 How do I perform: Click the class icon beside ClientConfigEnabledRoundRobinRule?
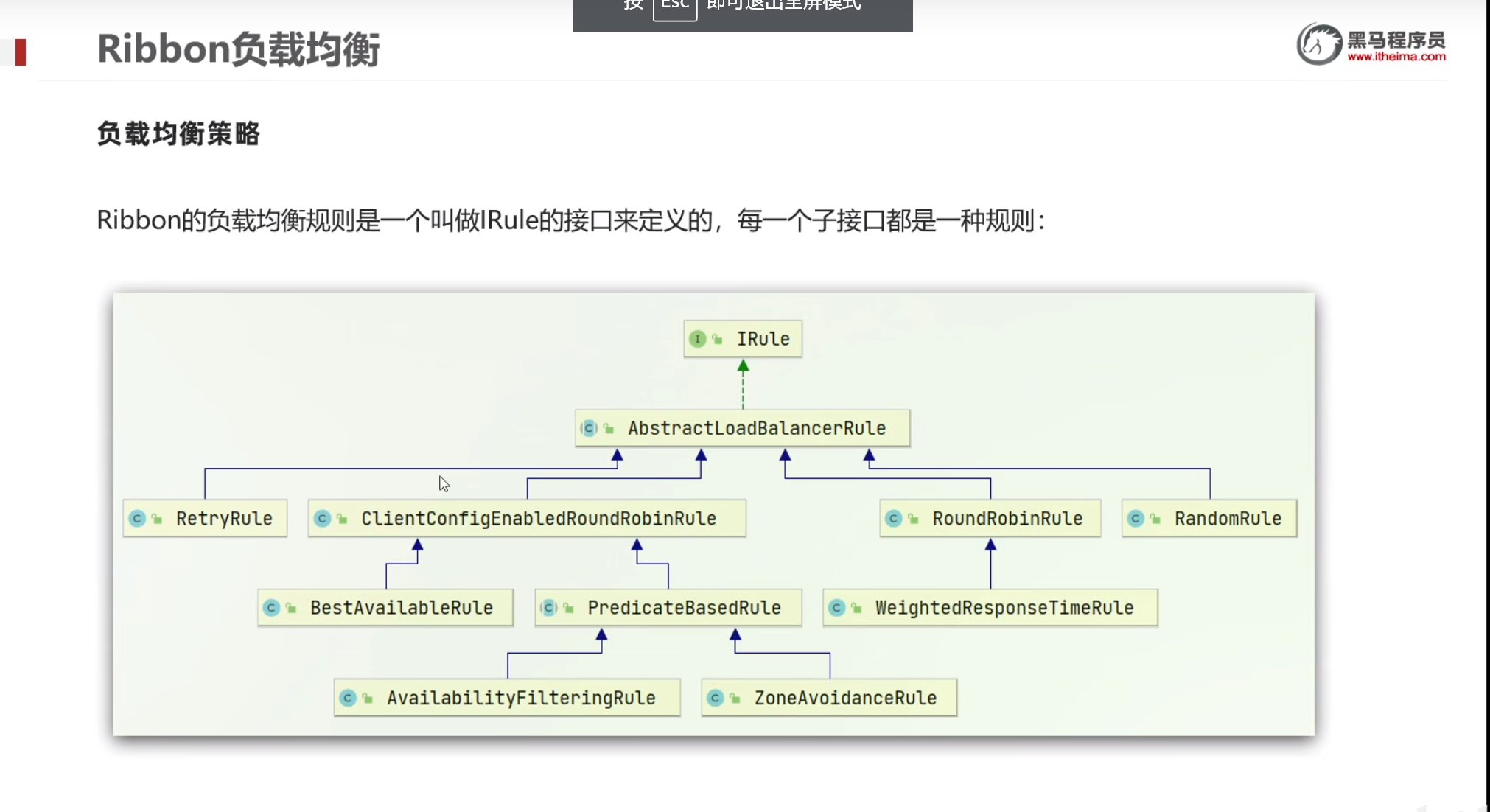(x=322, y=519)
